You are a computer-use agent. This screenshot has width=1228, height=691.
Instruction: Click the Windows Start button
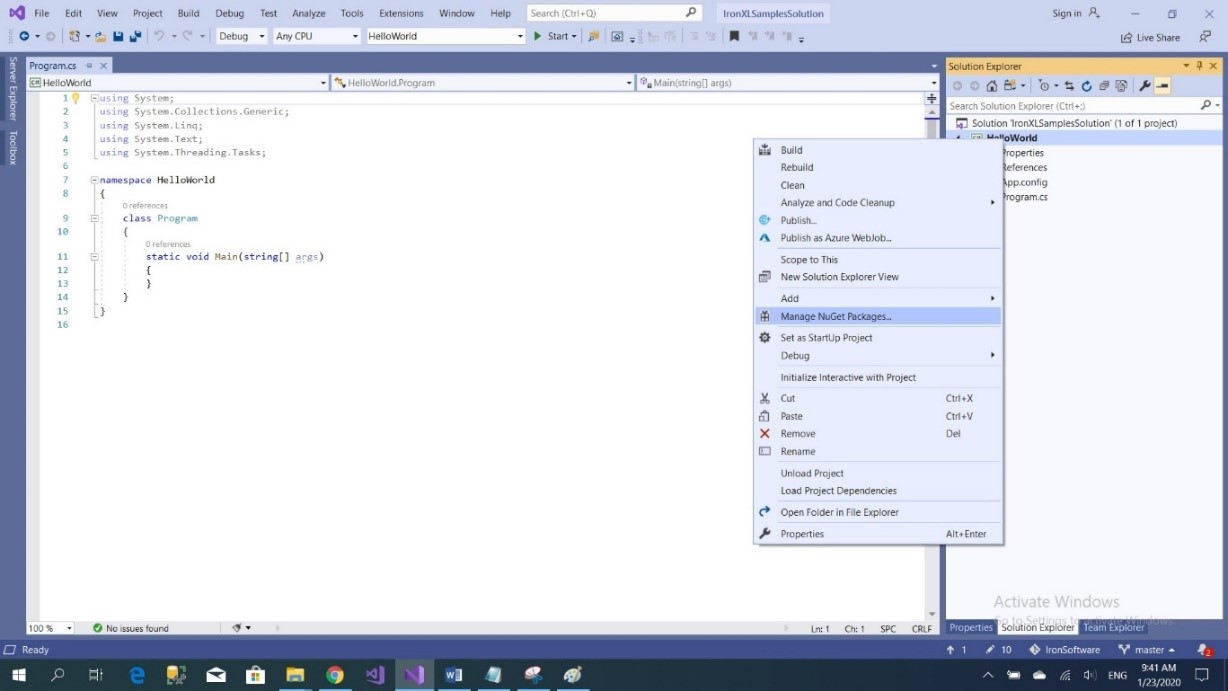pos(17,675)
